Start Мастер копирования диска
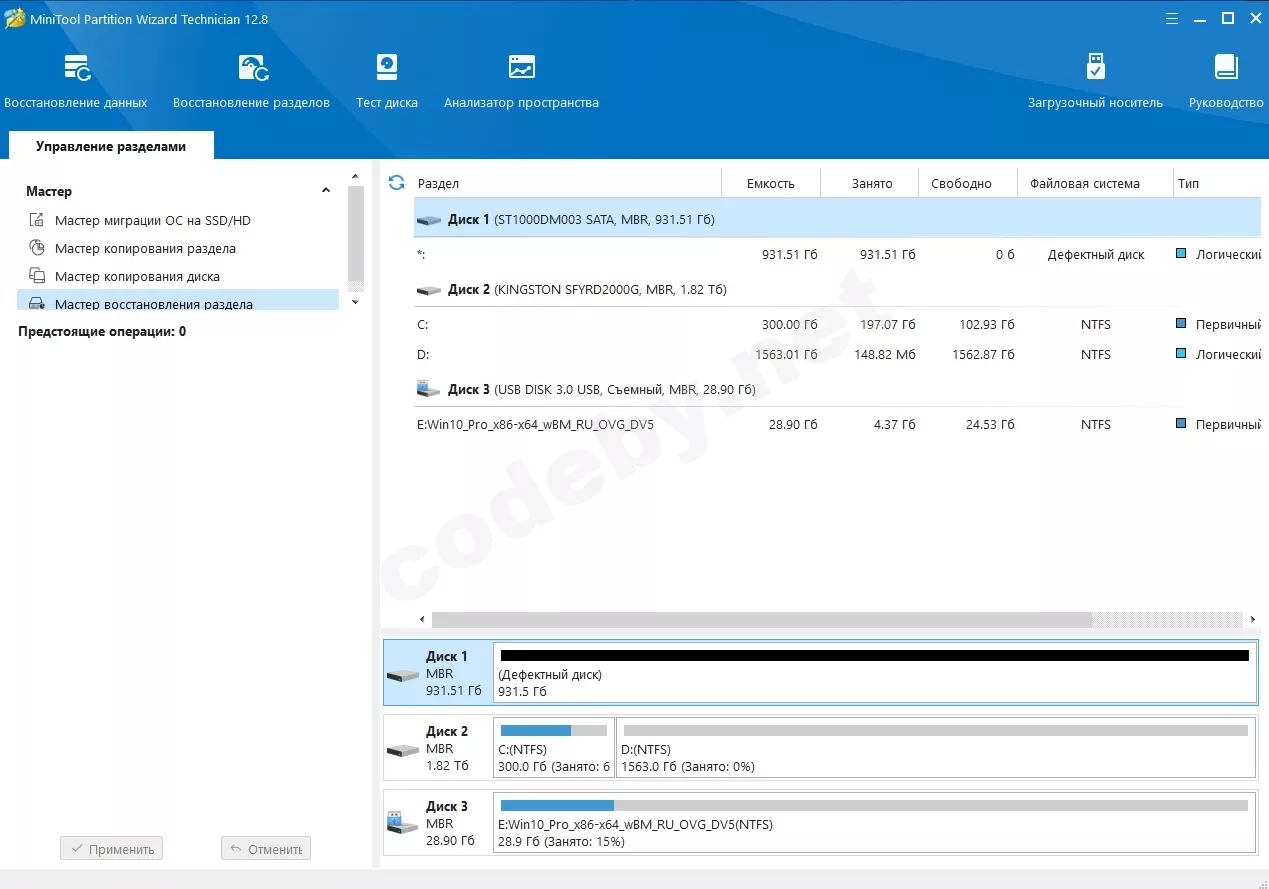The height and width of the screenshot is (889, 1269). tap(137, 276)
